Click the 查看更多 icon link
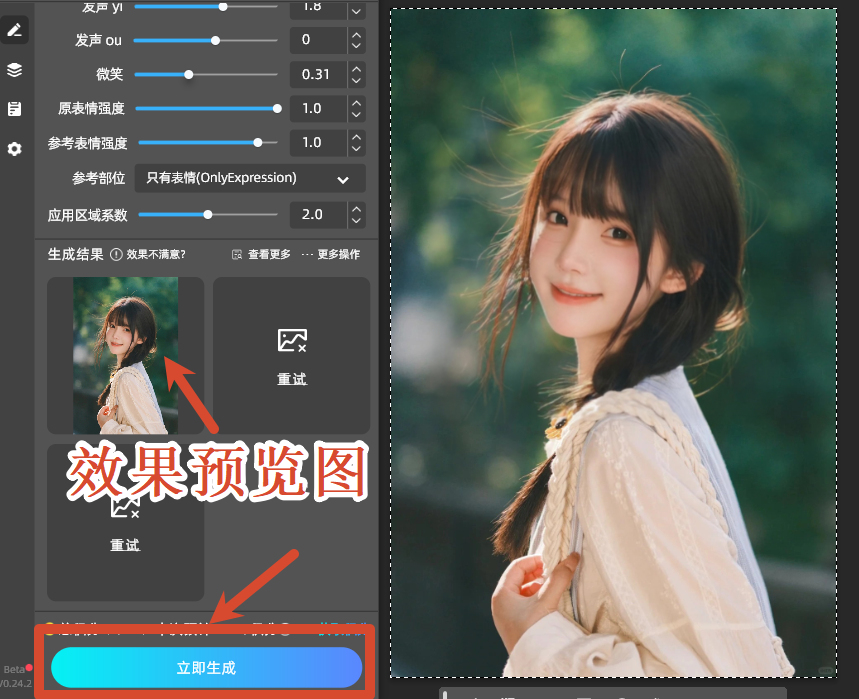 (261, 255)
